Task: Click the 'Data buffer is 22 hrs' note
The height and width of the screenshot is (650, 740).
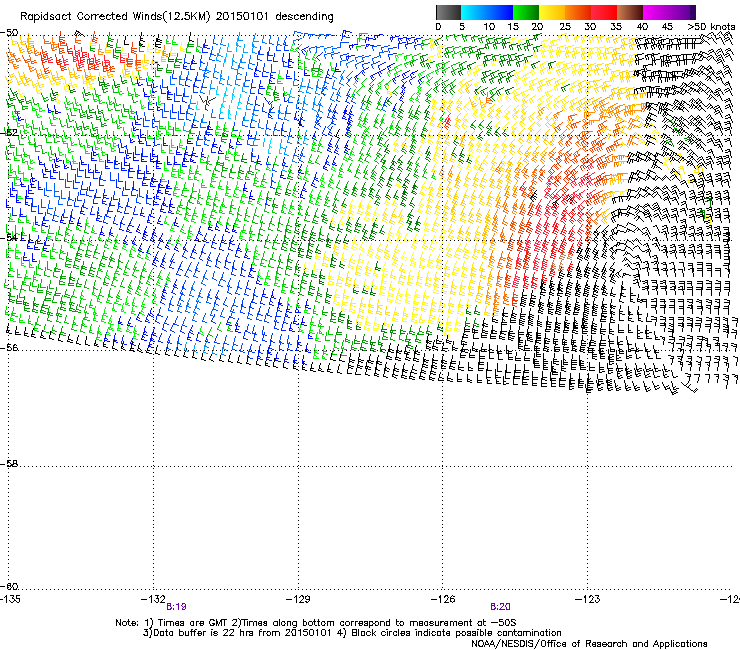Action: click(x=352, y=633)
